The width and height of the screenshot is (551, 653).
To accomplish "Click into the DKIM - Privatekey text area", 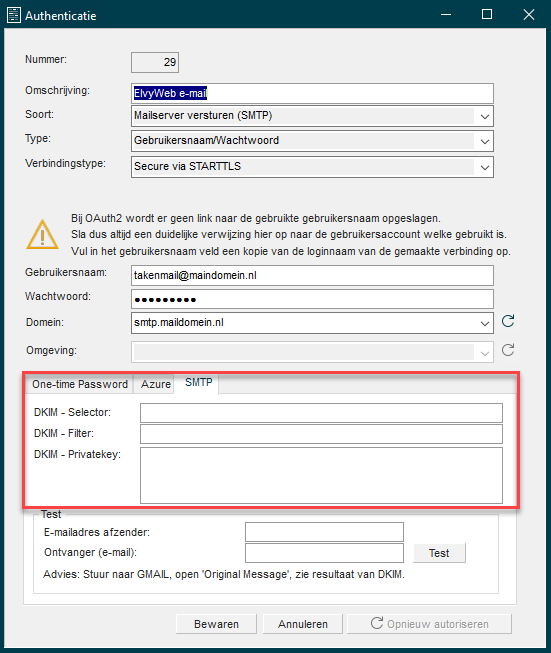I will pos(321,475).
